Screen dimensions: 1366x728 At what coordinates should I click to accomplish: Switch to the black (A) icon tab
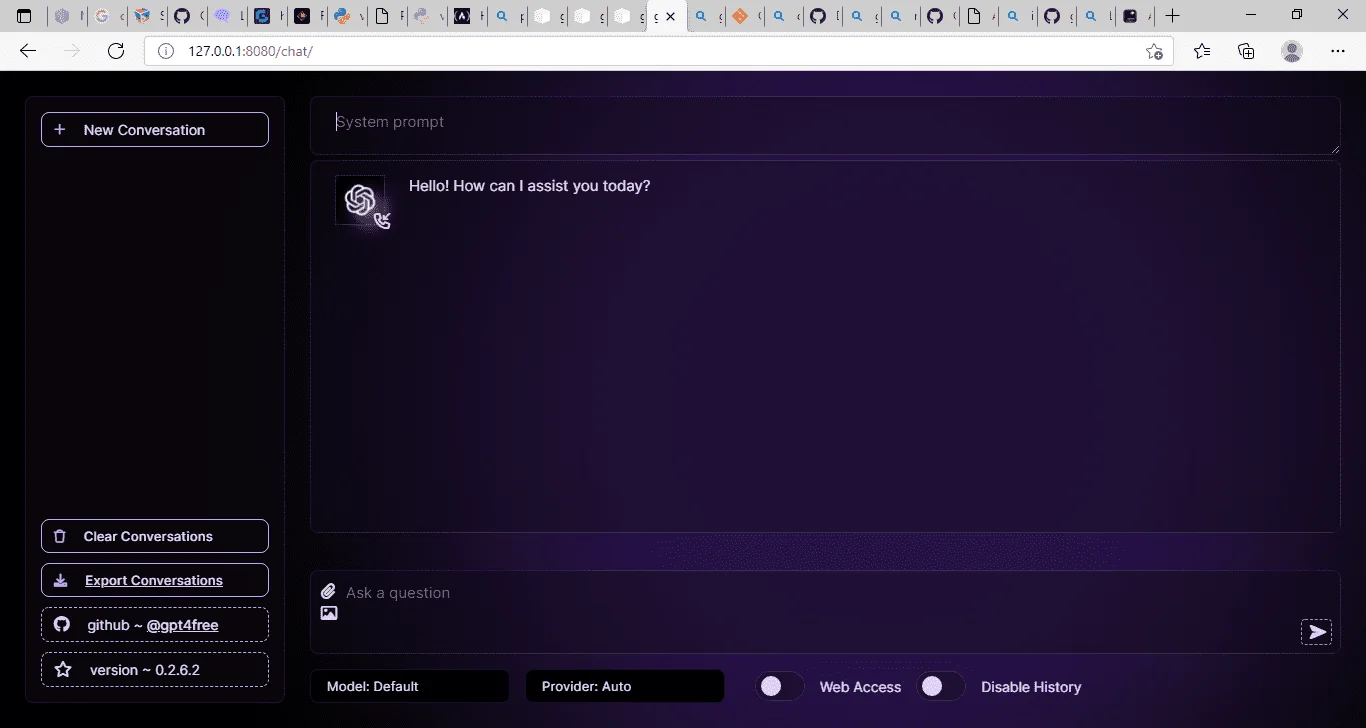pos(467,16)
